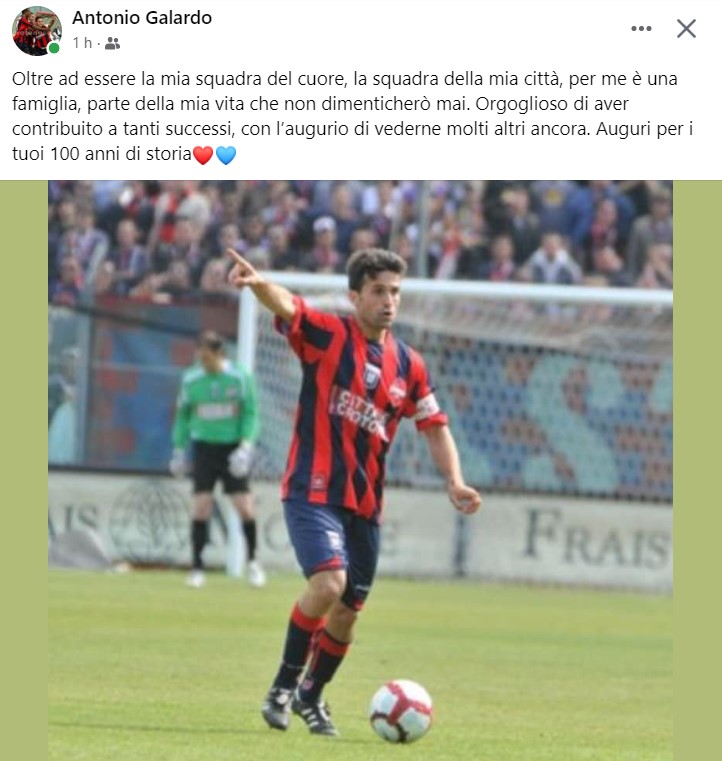
Task: Open the '1 h' post timestamp link
Action: pyautogui.click(x=82, y=43)
